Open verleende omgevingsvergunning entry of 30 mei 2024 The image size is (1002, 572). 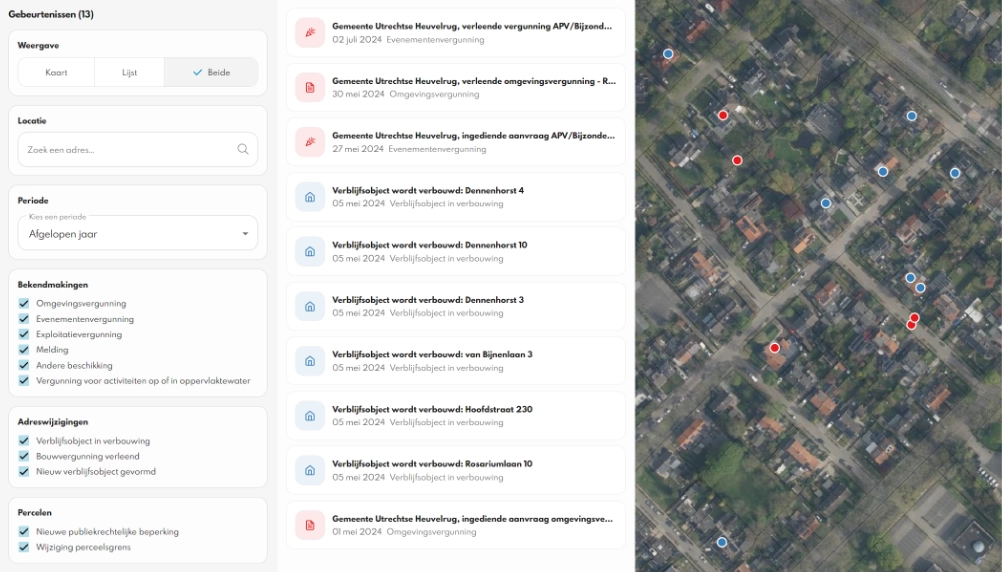[456, 88]
